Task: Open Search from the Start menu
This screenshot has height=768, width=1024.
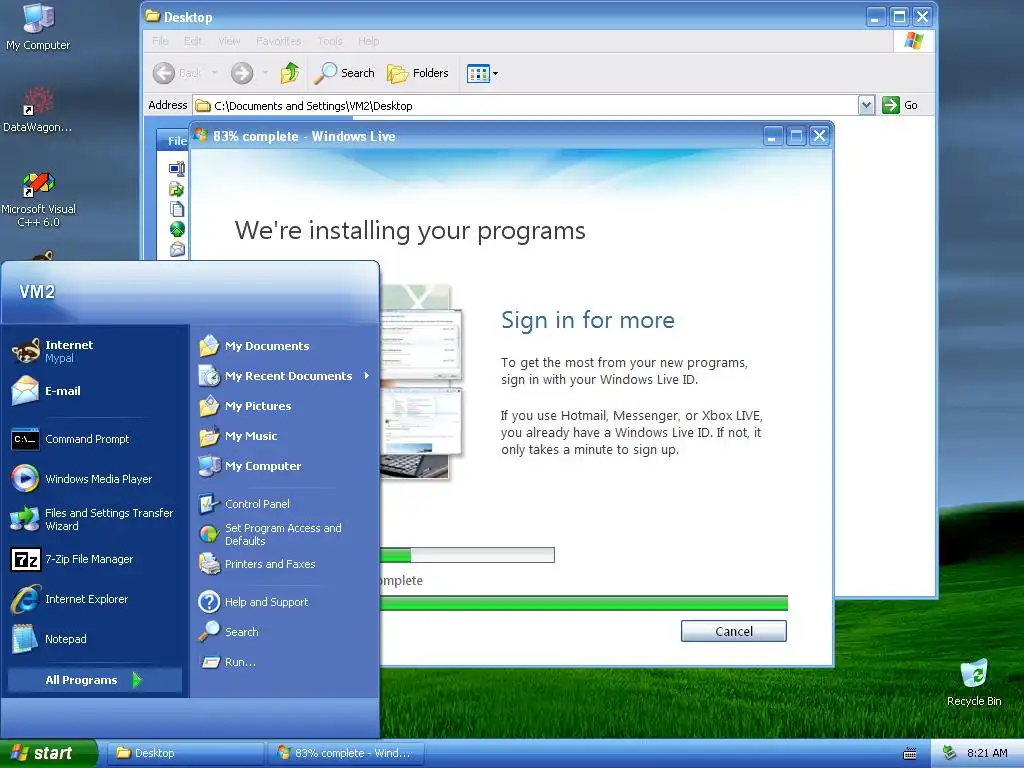Action: [x=285, y=632]
